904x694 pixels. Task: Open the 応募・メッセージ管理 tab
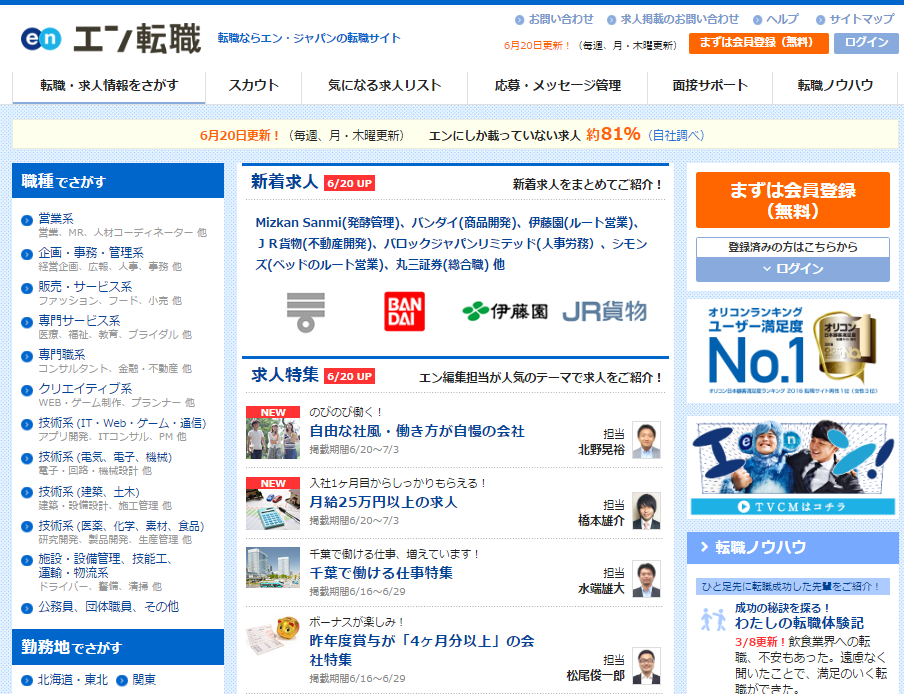pyautogui.click(x=558, y=86)
